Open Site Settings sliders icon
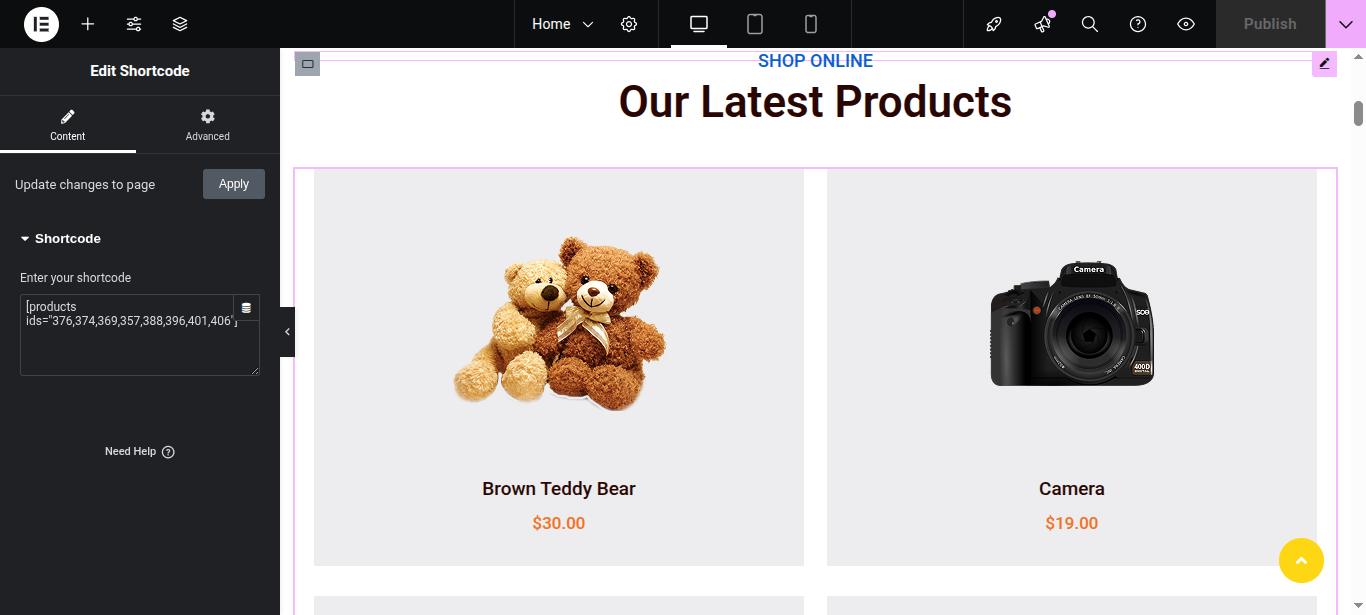 134,24
